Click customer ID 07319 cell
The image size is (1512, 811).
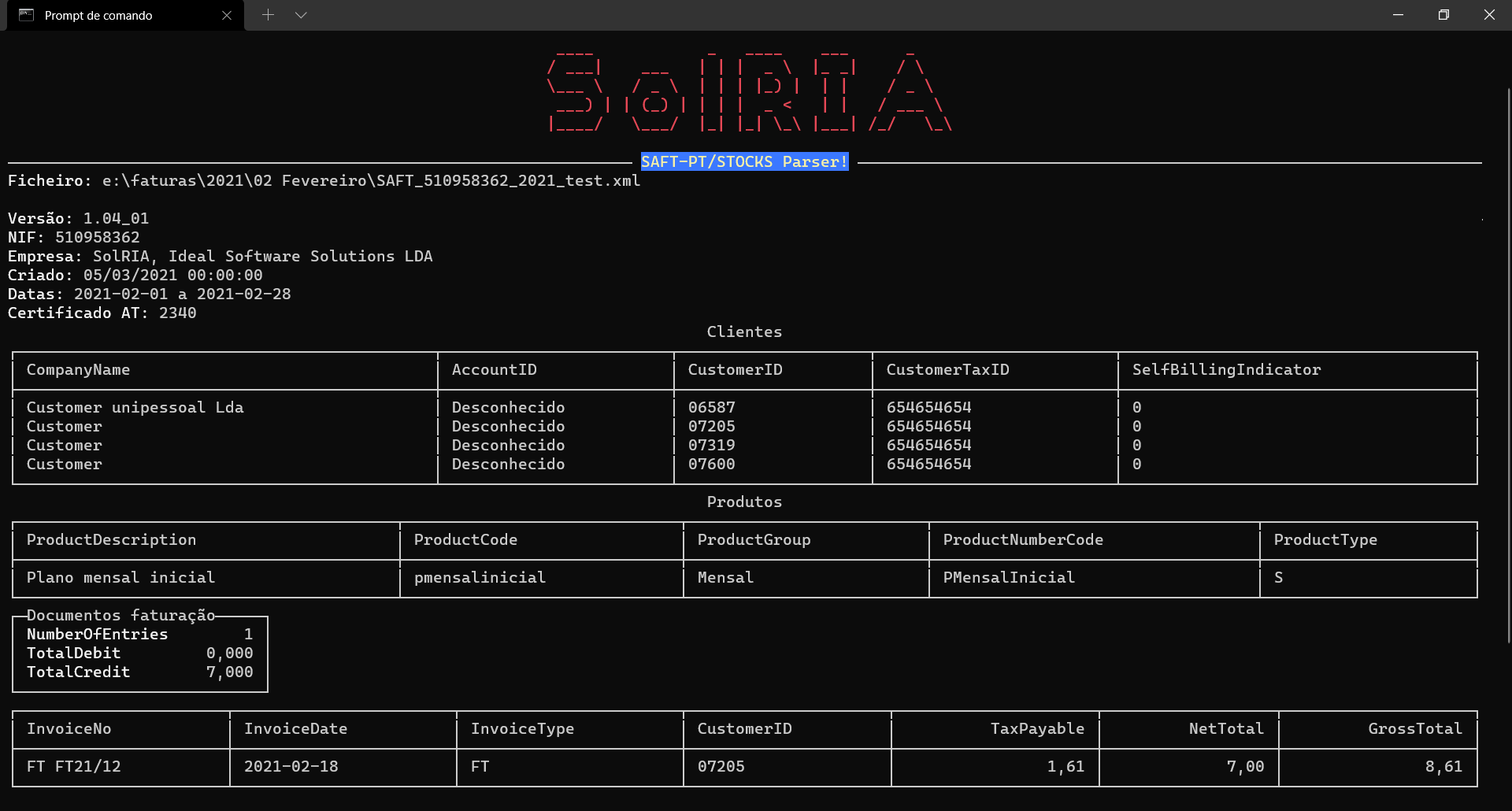711,445
